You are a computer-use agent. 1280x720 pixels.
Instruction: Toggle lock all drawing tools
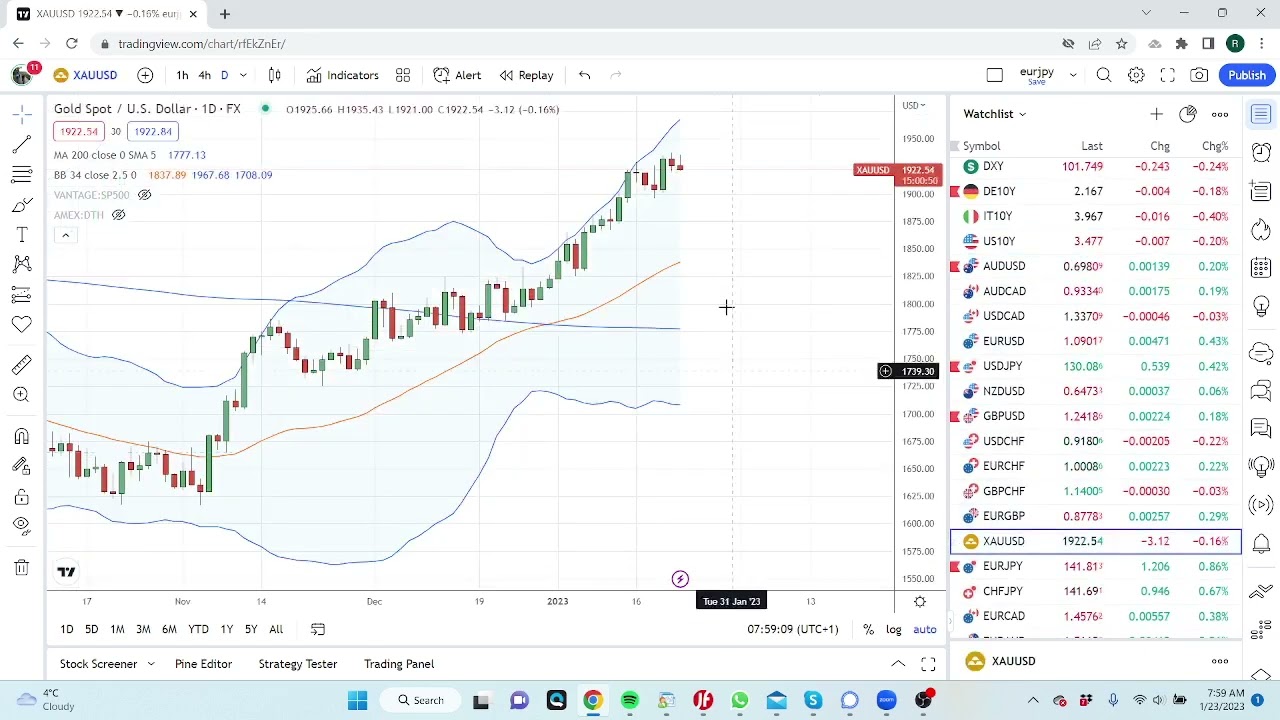point(21,497)
